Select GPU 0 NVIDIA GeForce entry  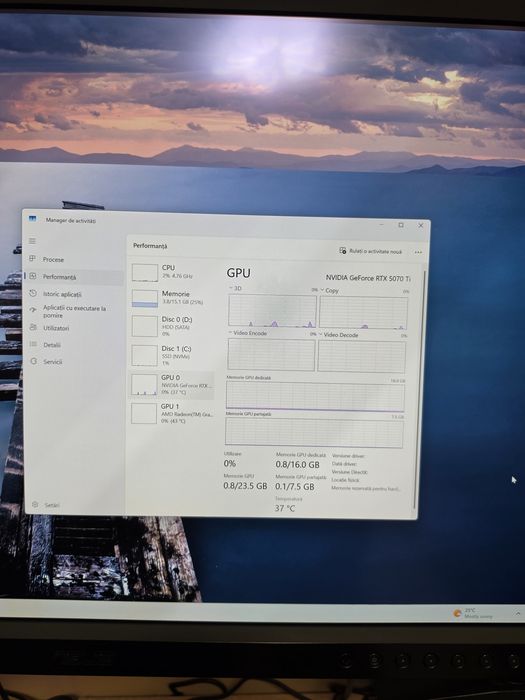coord(172,384)
